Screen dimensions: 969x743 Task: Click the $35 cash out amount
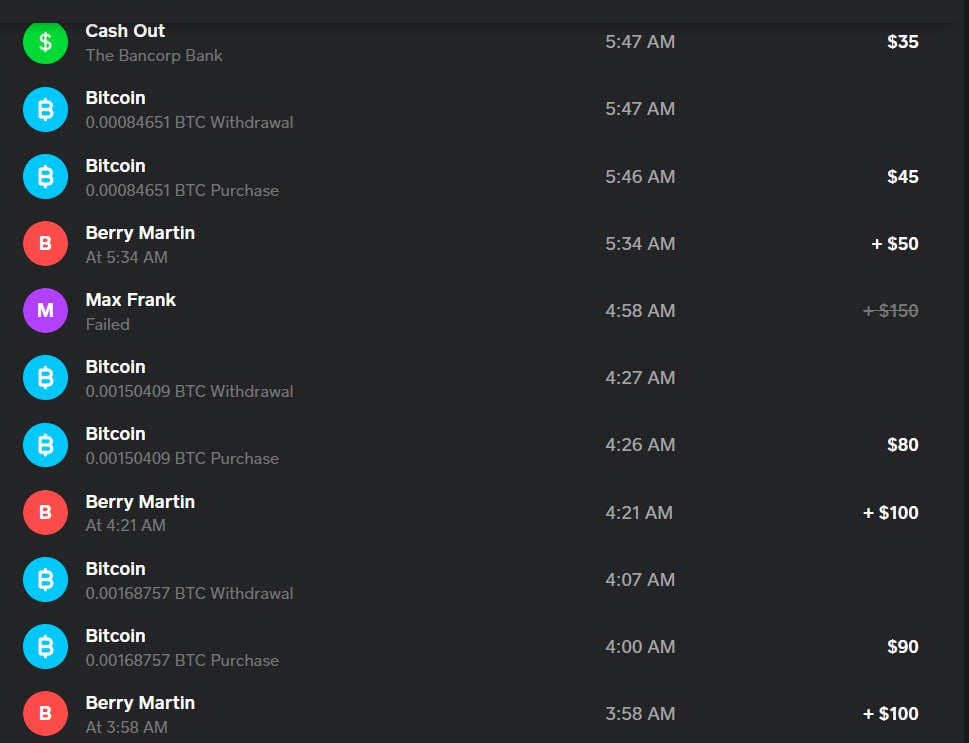[x=902, y=42]
